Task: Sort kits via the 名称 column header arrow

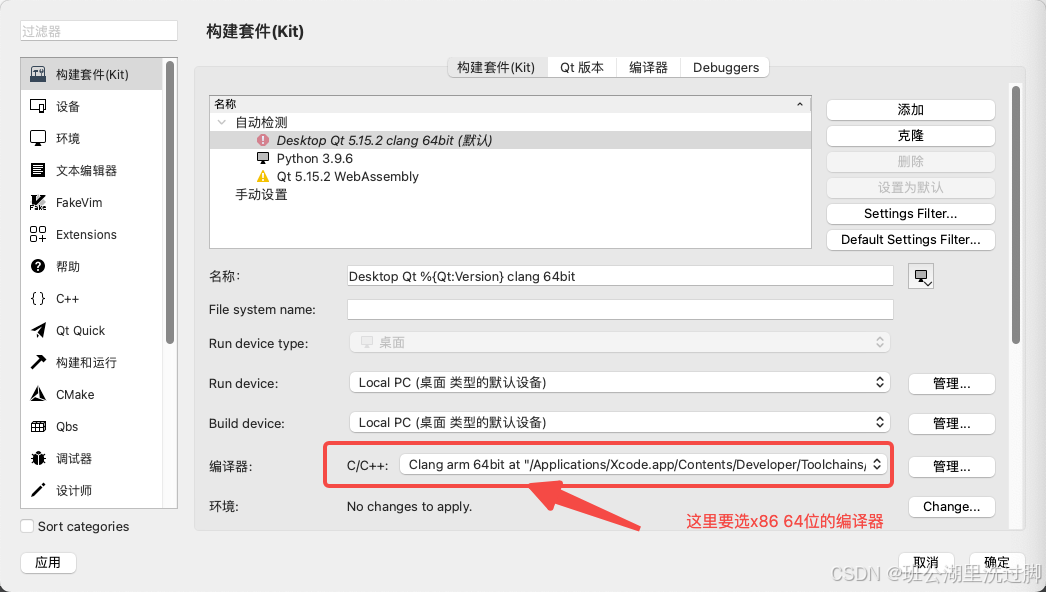Action: tap(799, 104)
